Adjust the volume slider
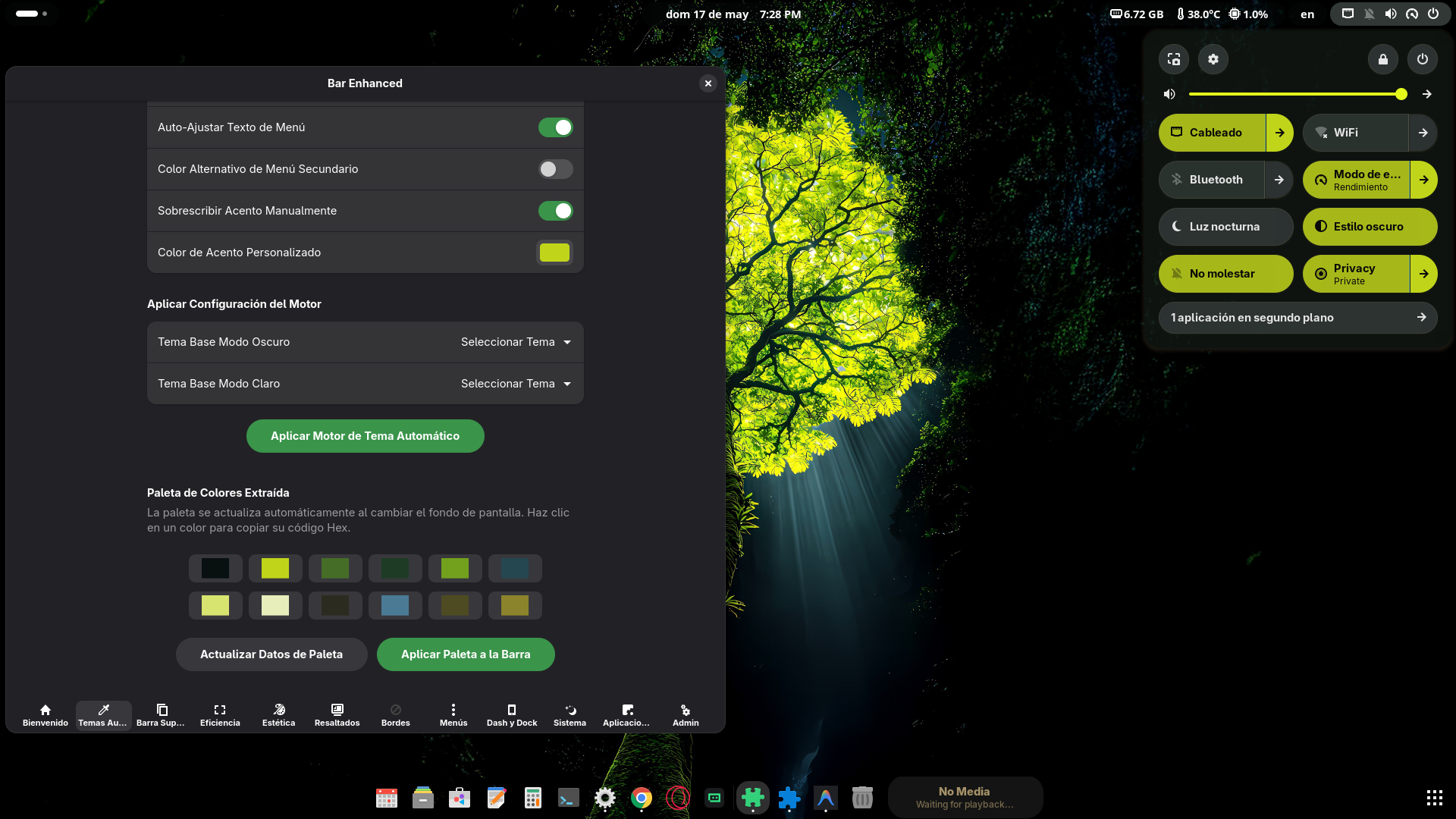1456x819 pixels. tap(1298, 94)
